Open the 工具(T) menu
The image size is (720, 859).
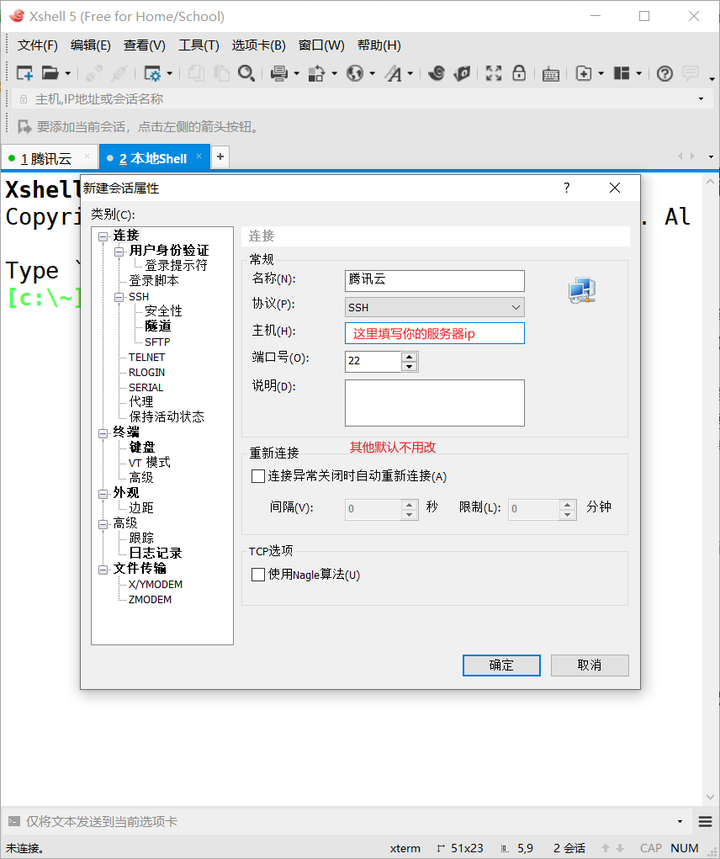click(198, 45)
